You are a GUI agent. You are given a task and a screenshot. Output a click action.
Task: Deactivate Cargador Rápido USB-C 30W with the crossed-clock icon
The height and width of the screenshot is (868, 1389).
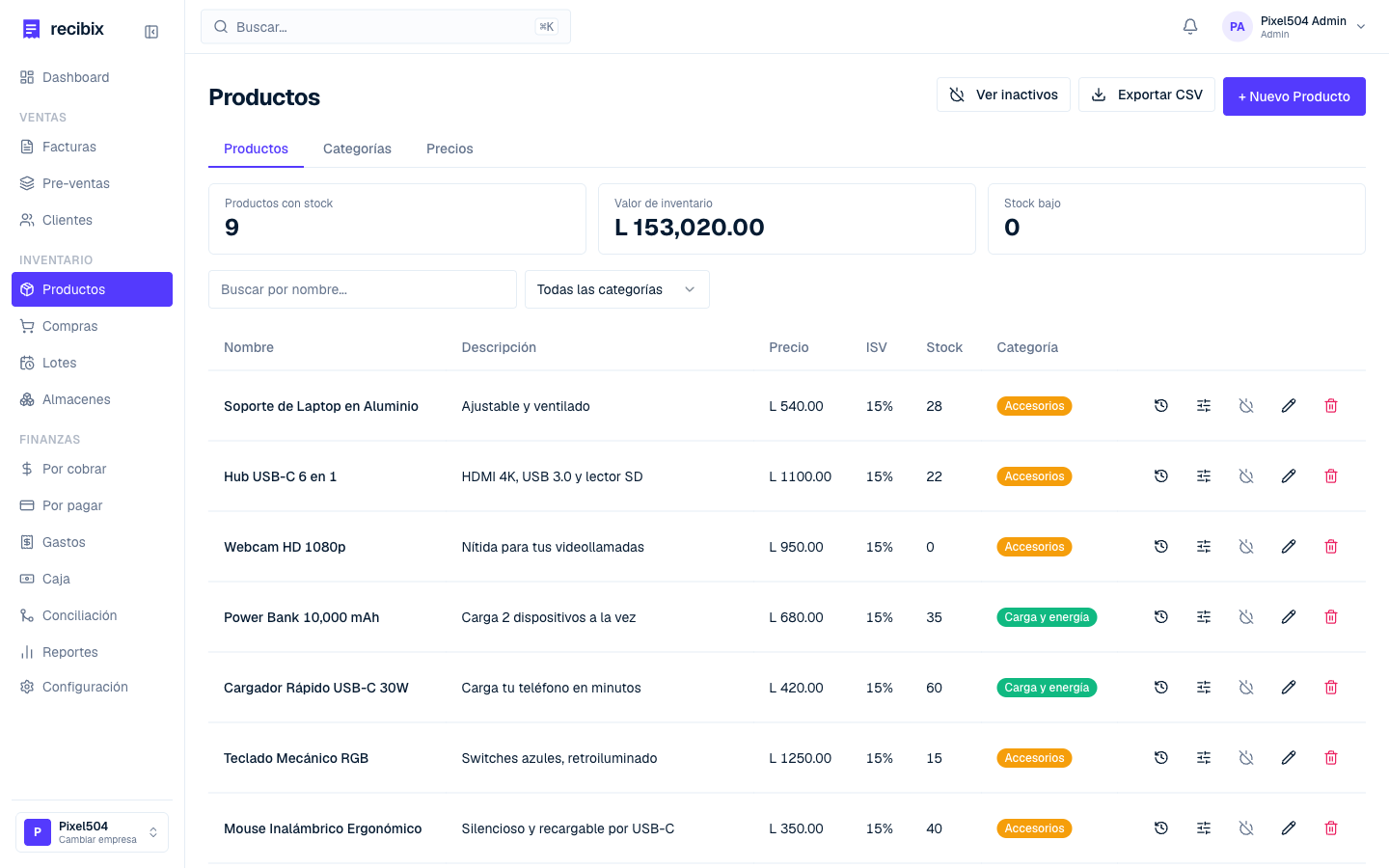[1246, 688]
